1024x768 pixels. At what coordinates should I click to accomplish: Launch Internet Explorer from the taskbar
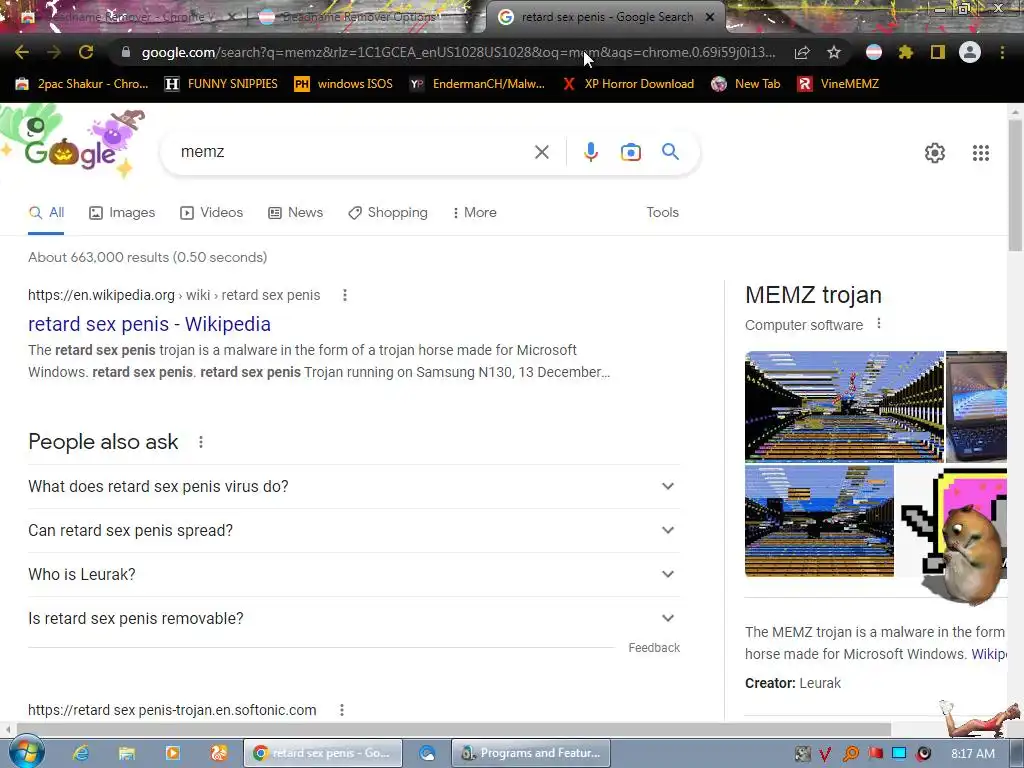[x=81, y=753]
